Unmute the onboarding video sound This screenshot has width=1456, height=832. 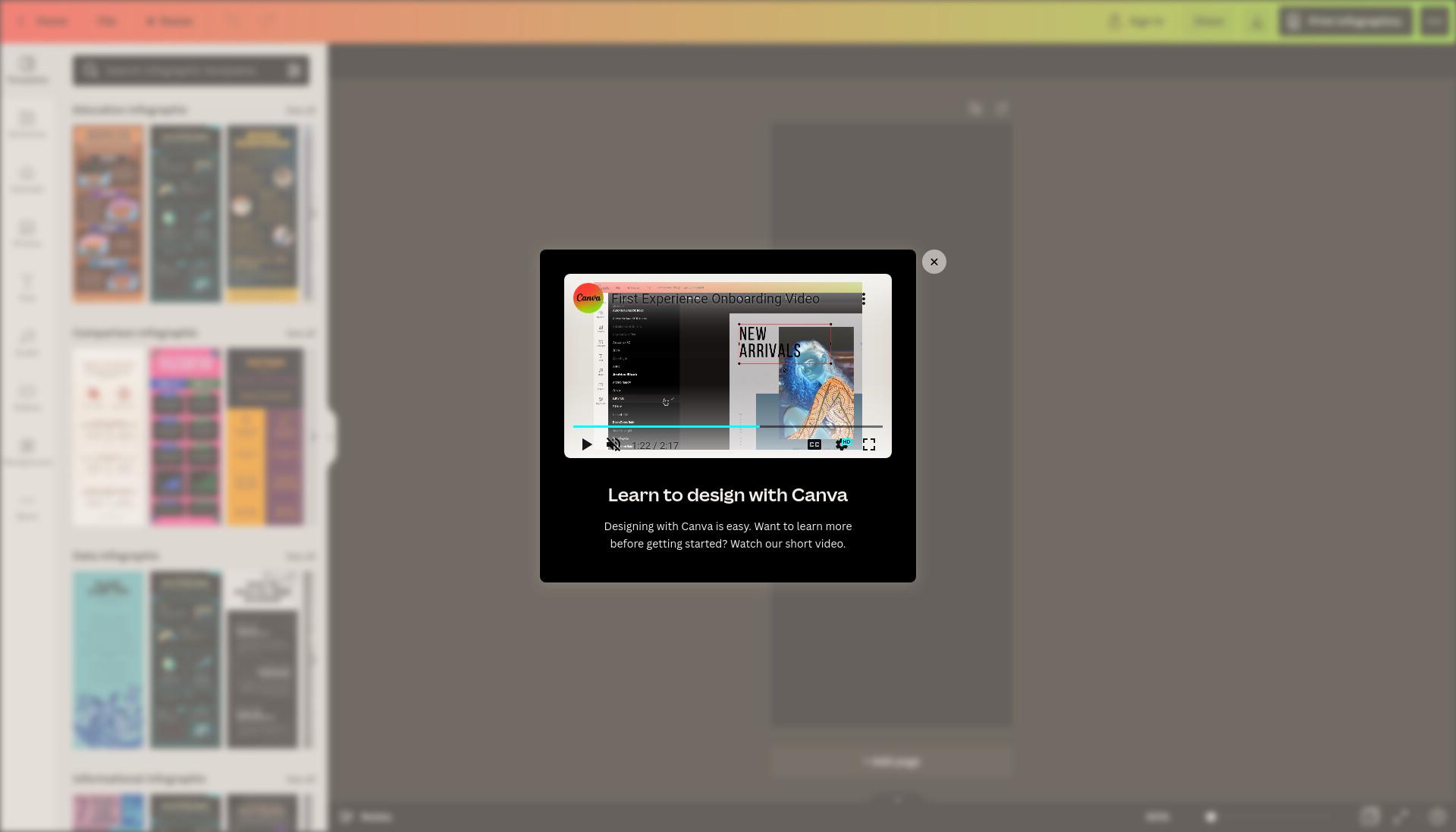(x=613, y=444)
